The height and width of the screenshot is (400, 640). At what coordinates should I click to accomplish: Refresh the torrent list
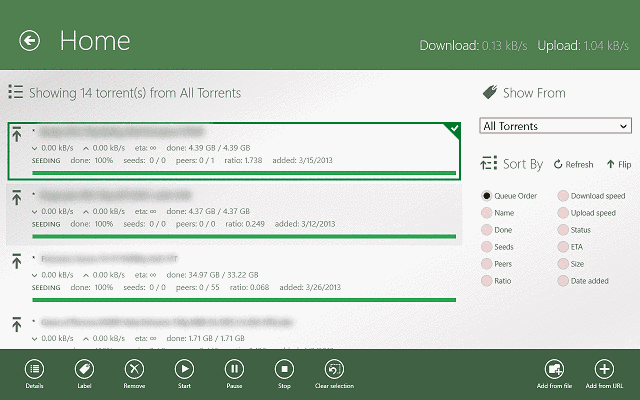[573, 164]
